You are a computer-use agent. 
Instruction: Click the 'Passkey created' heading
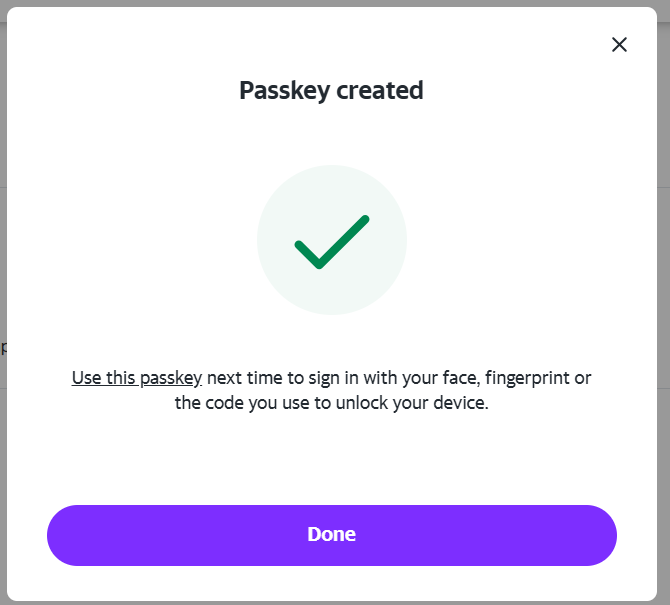[331, 90]
